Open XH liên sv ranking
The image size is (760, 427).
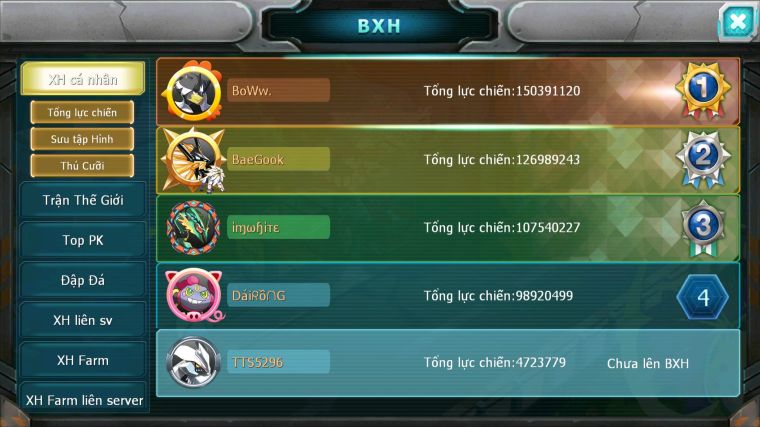click(83, 320)
